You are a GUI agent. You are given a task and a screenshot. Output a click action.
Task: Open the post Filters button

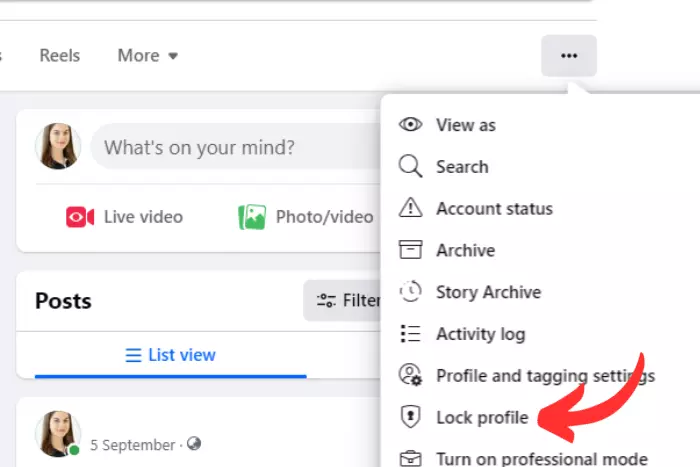point(342,300)
